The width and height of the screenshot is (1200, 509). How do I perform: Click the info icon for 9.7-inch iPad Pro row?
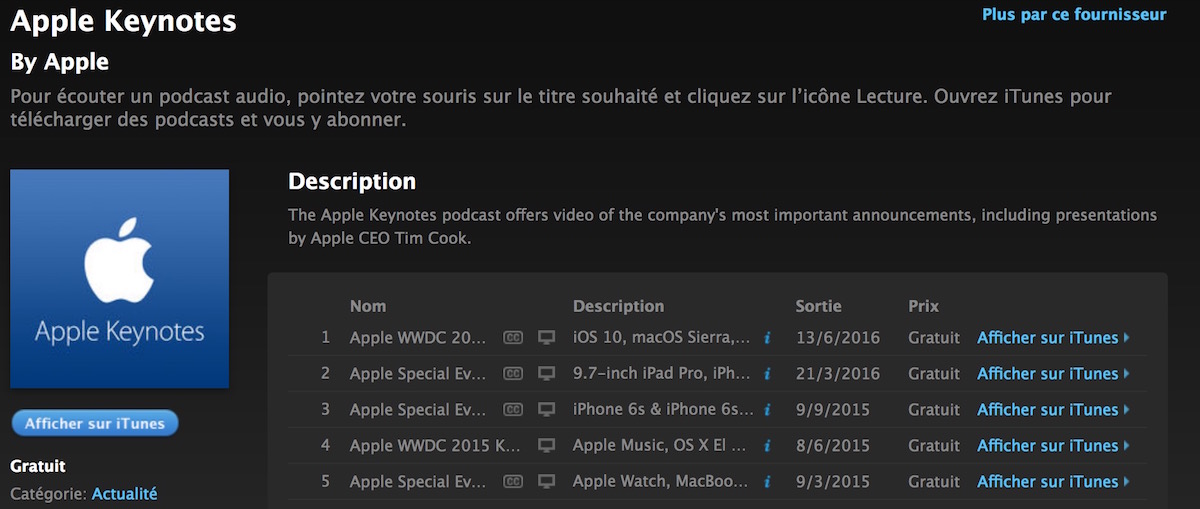[767, 374]
